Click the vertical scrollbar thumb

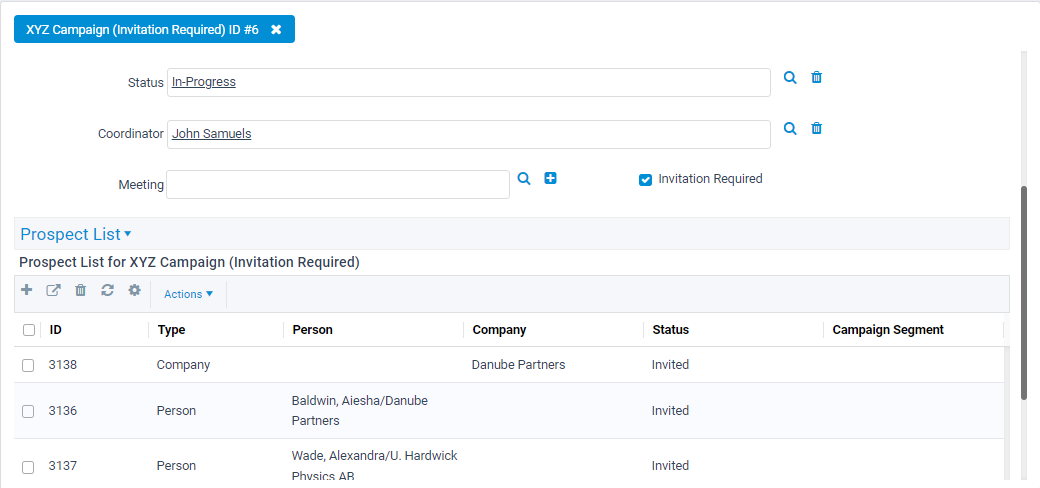point(1024,293)
